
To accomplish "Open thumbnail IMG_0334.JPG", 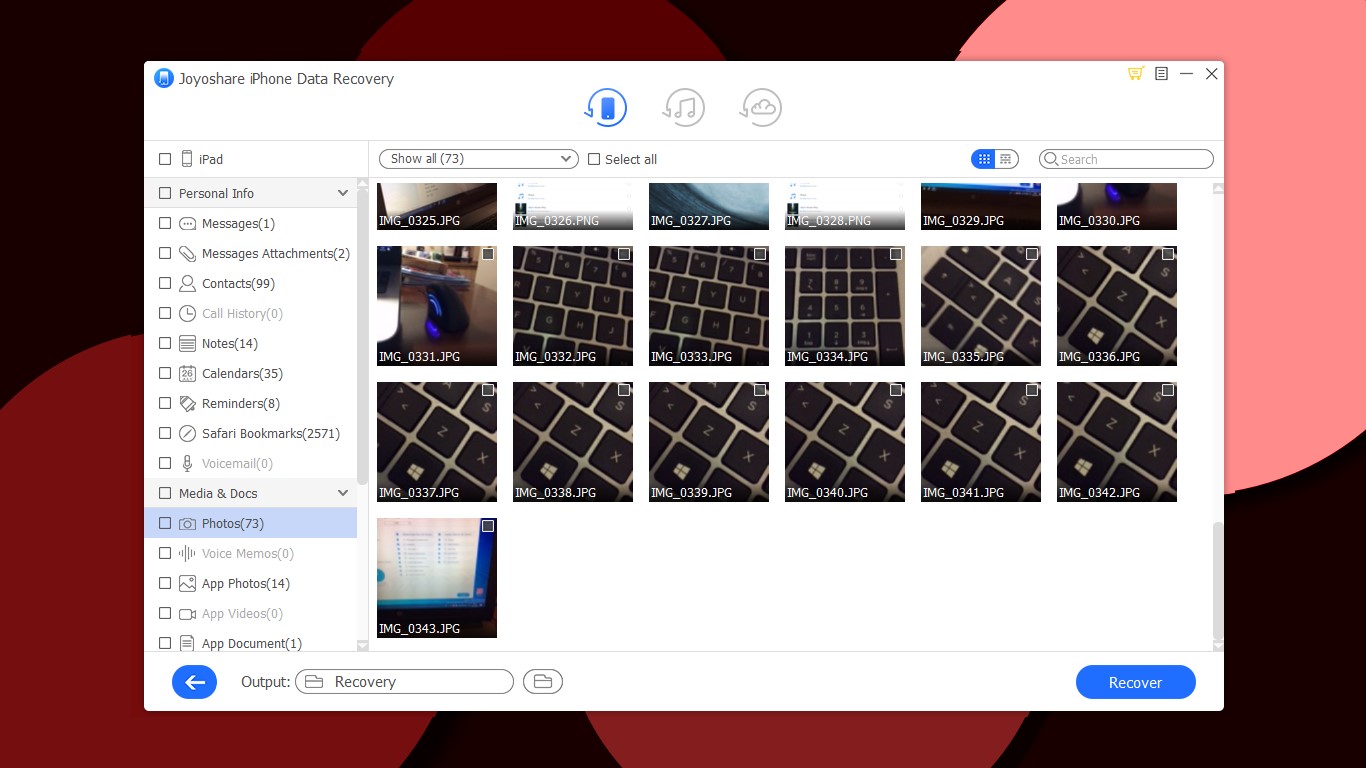I will click(x=845, y=306).
